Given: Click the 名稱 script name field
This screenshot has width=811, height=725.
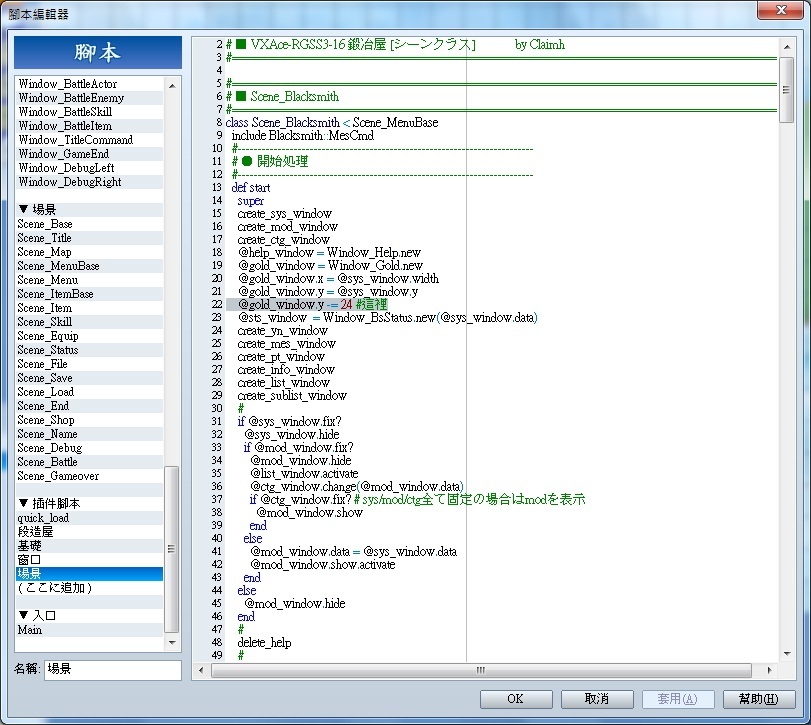Looking at the screenshot, I should (x=113, y=670).
